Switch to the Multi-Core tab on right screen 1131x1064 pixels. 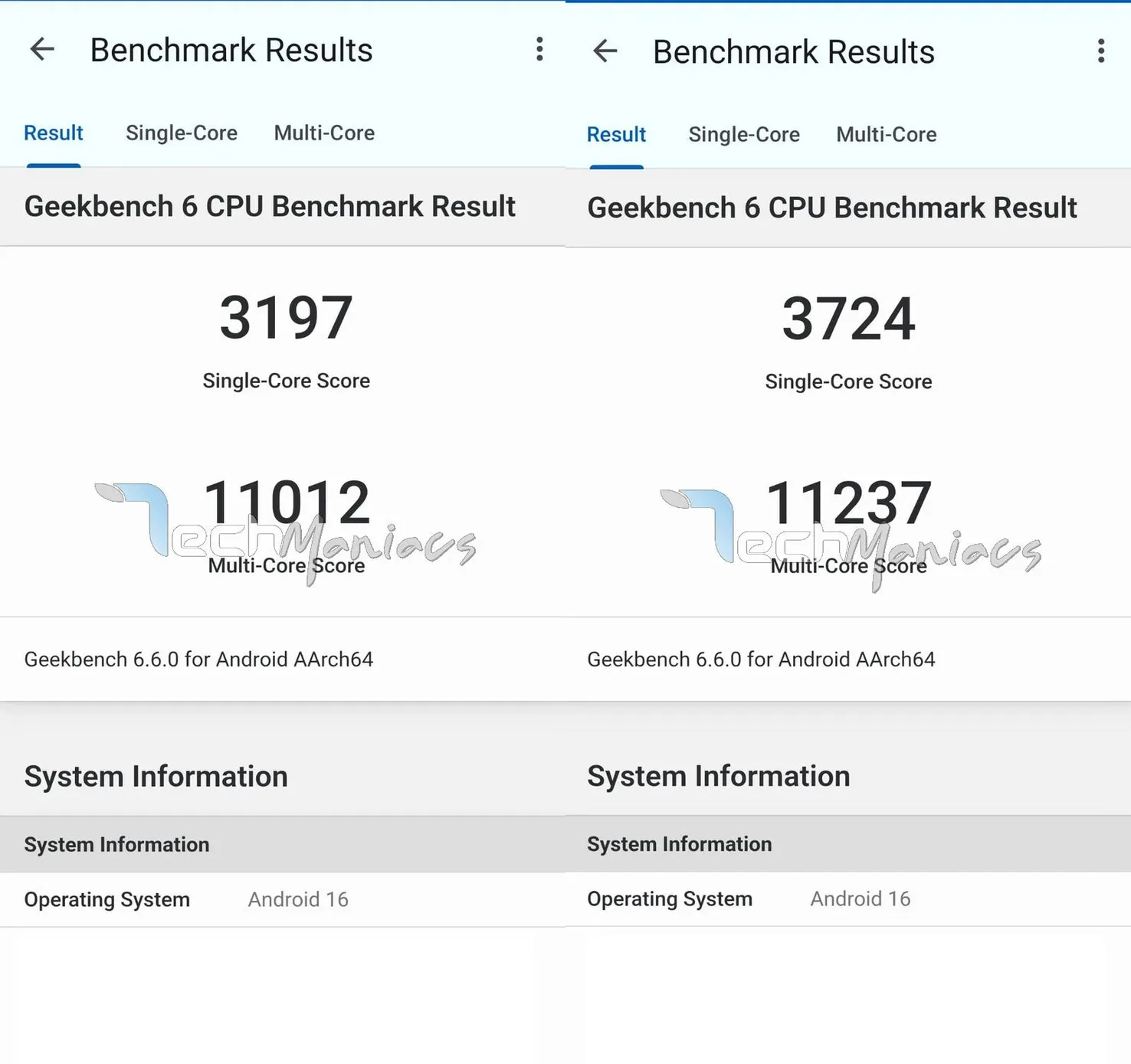(x=886, y=134)
